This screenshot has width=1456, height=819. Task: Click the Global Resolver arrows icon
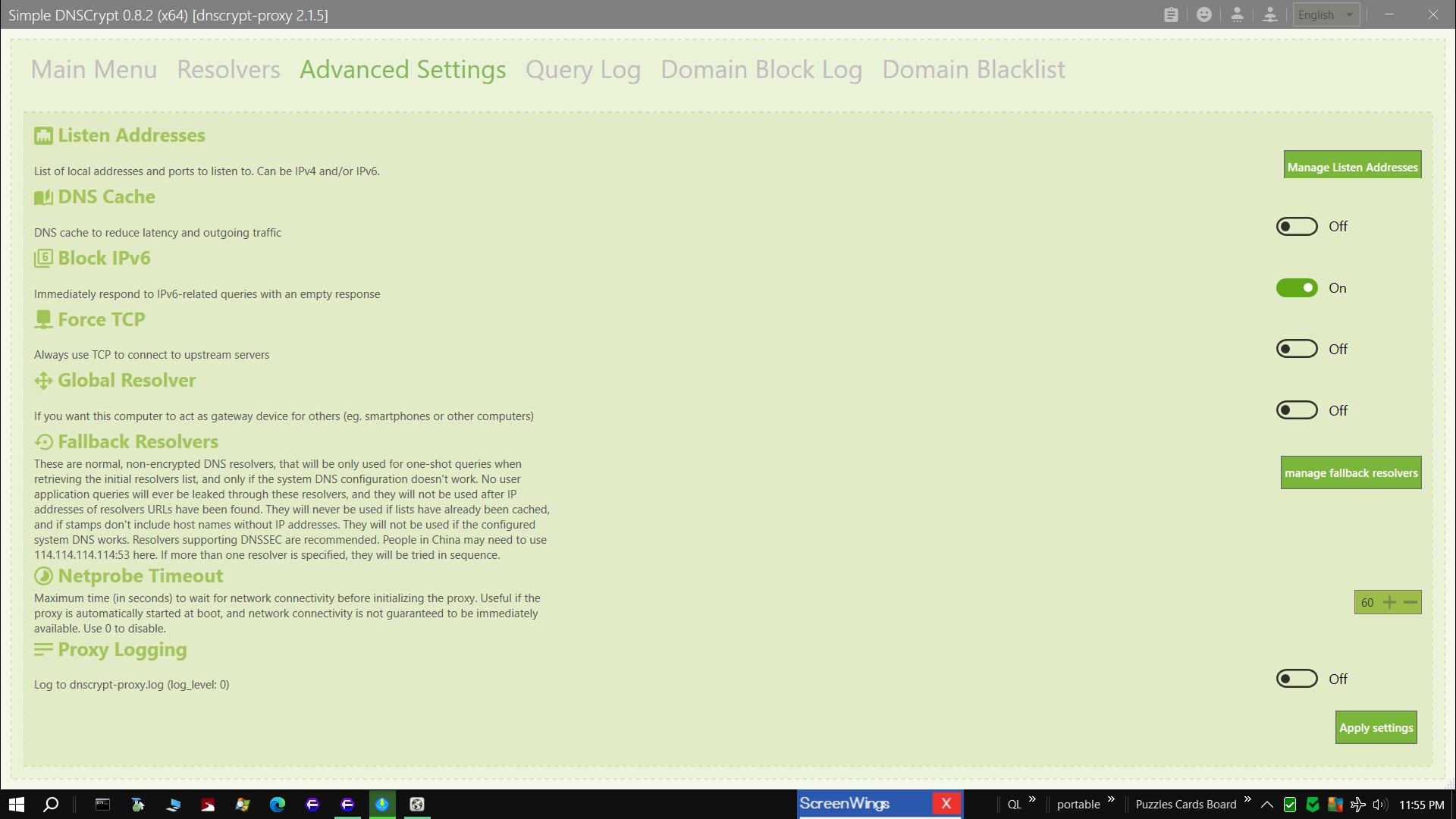43,381
